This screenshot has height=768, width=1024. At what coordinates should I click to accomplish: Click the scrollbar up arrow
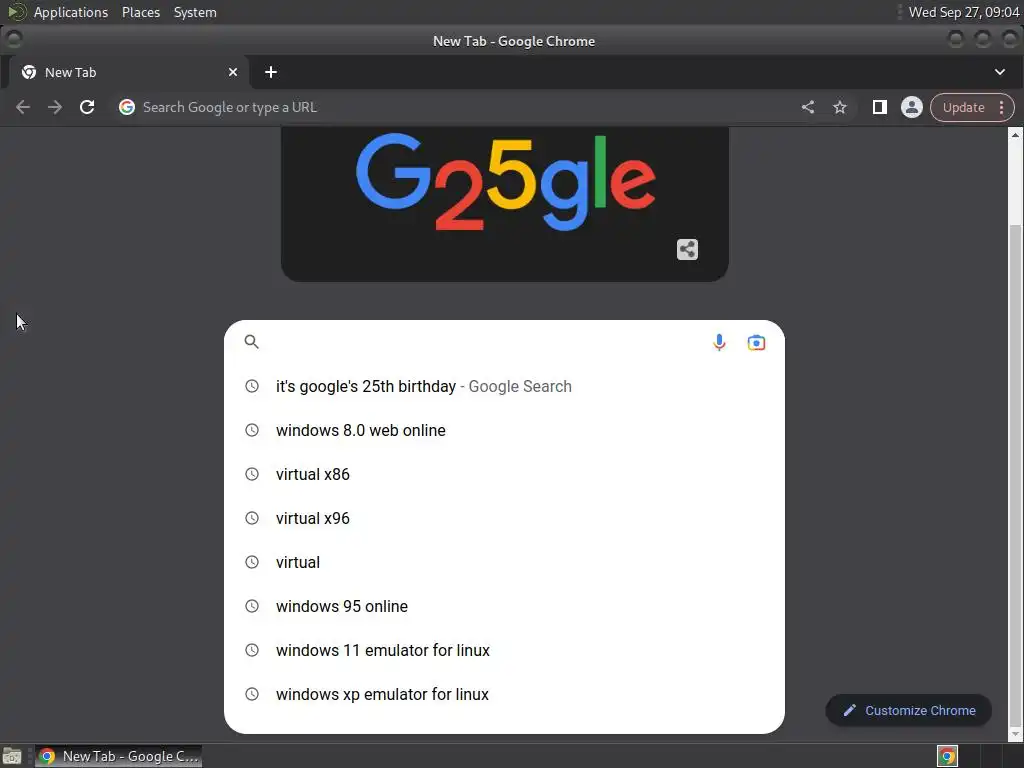coord(1015,135)
